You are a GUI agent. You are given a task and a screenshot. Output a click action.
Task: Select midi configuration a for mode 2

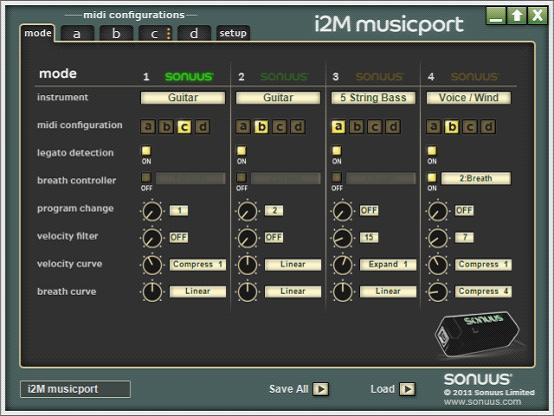click(x=243, y=126)
